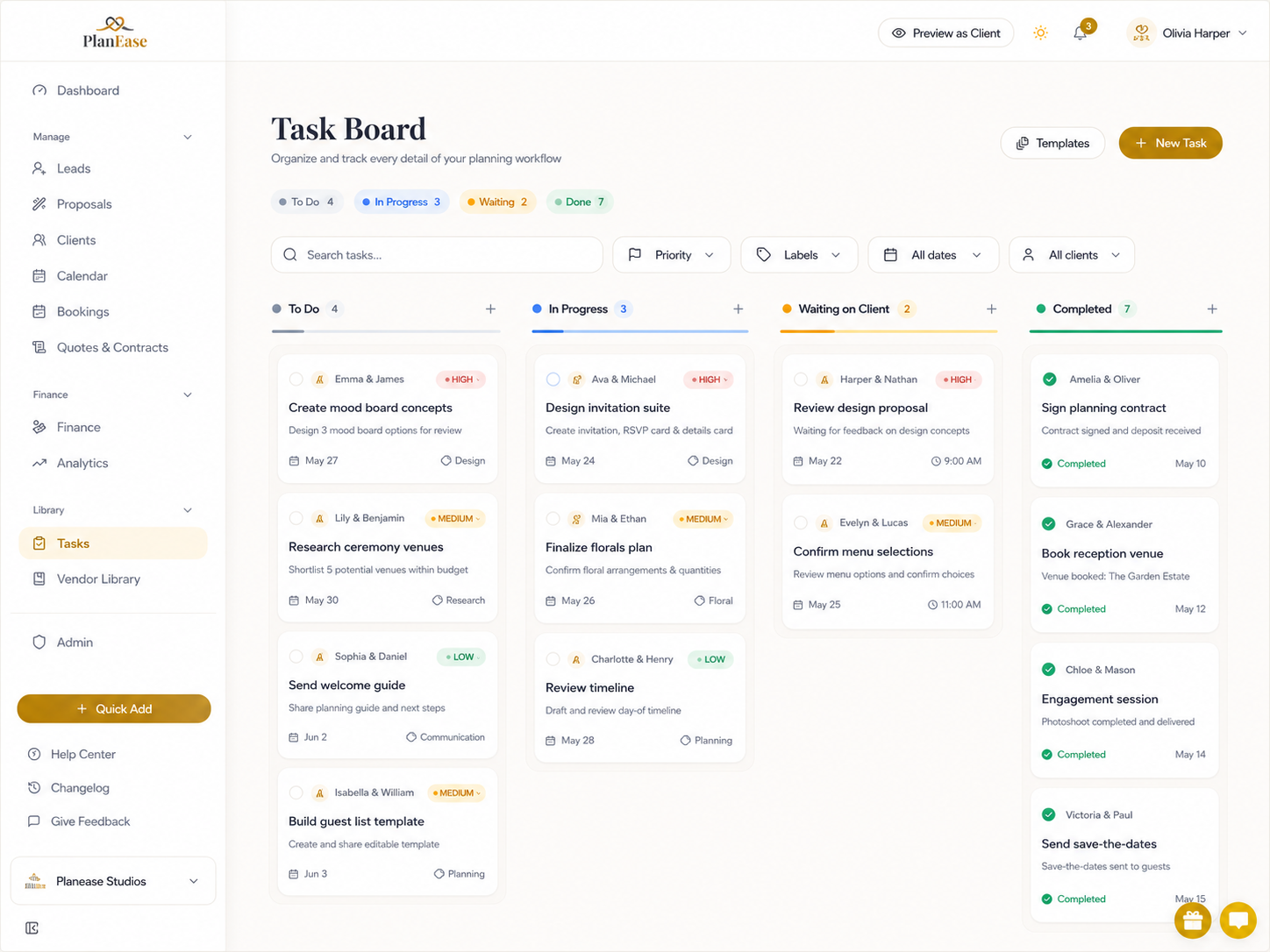Mark Review design proposal complete
The height and width of the screenshot is (952, 1270).
click(x=801, y=380)
